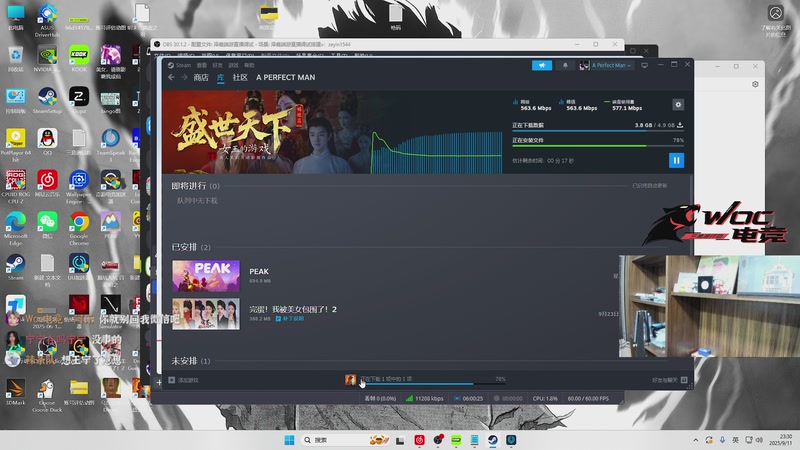Viewport: 800px width, 450px height.
Task: Open the 商店 store tab
Action: point(201,77)
